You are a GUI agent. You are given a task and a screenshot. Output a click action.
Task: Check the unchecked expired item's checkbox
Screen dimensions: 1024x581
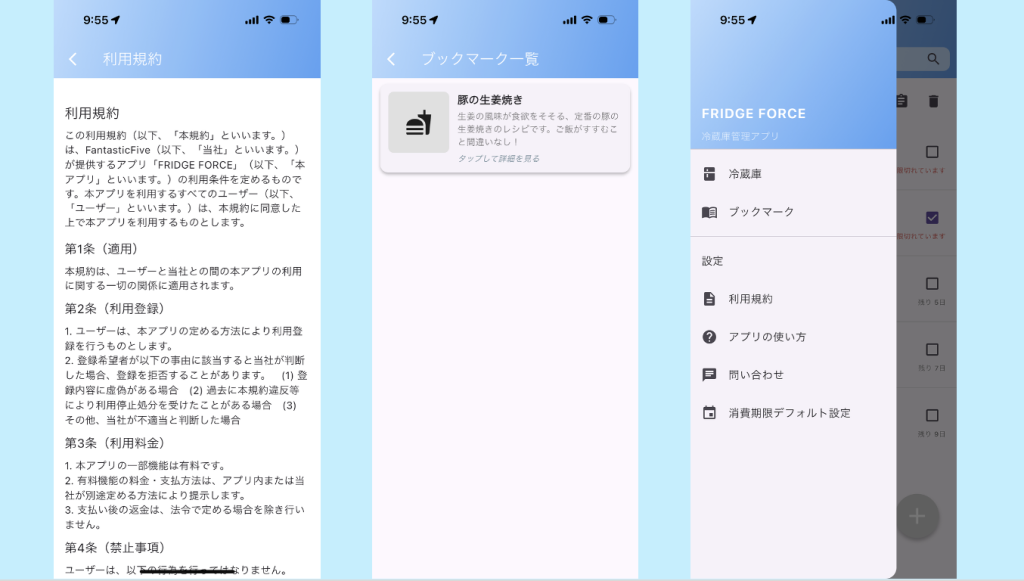click(932, 152)
